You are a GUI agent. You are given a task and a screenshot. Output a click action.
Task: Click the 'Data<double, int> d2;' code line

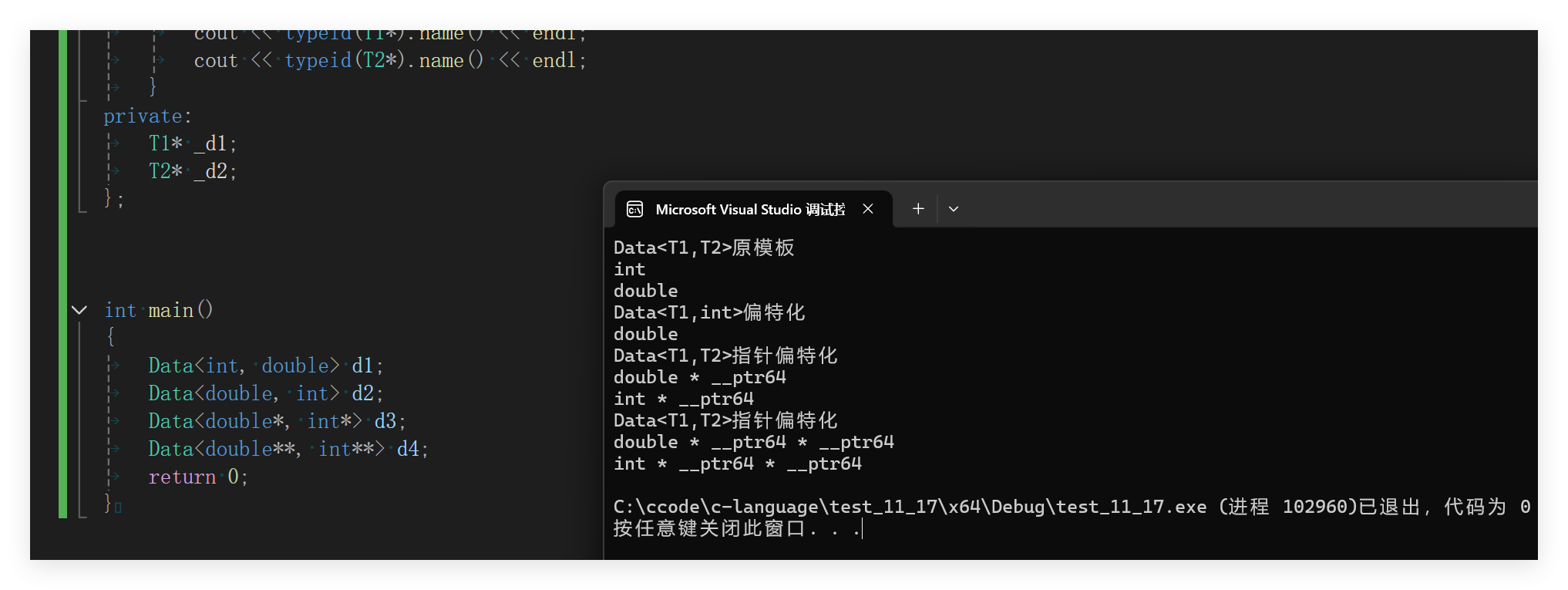pyautogui.click(x=266, y=393)
